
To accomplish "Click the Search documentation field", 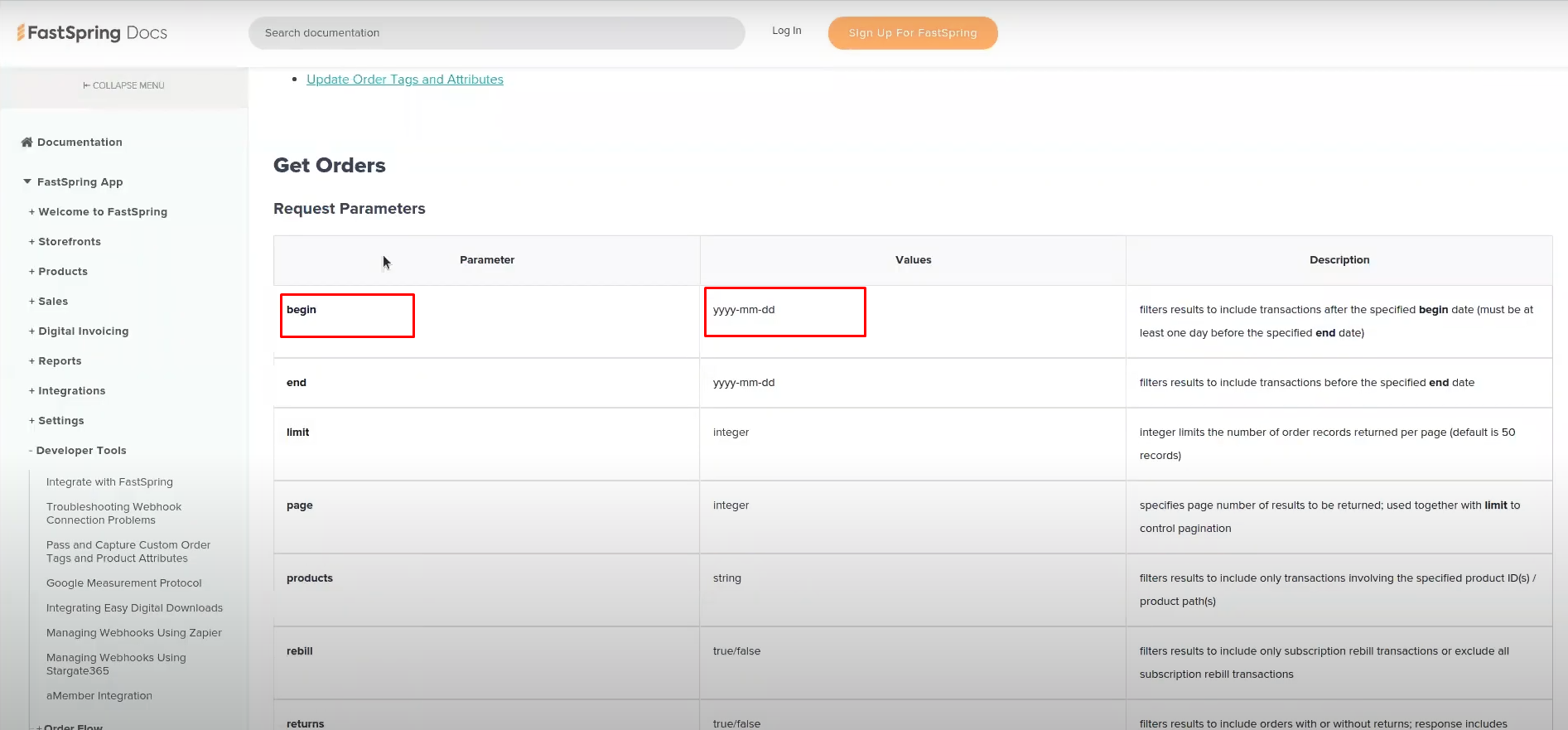I will (496, 33).
